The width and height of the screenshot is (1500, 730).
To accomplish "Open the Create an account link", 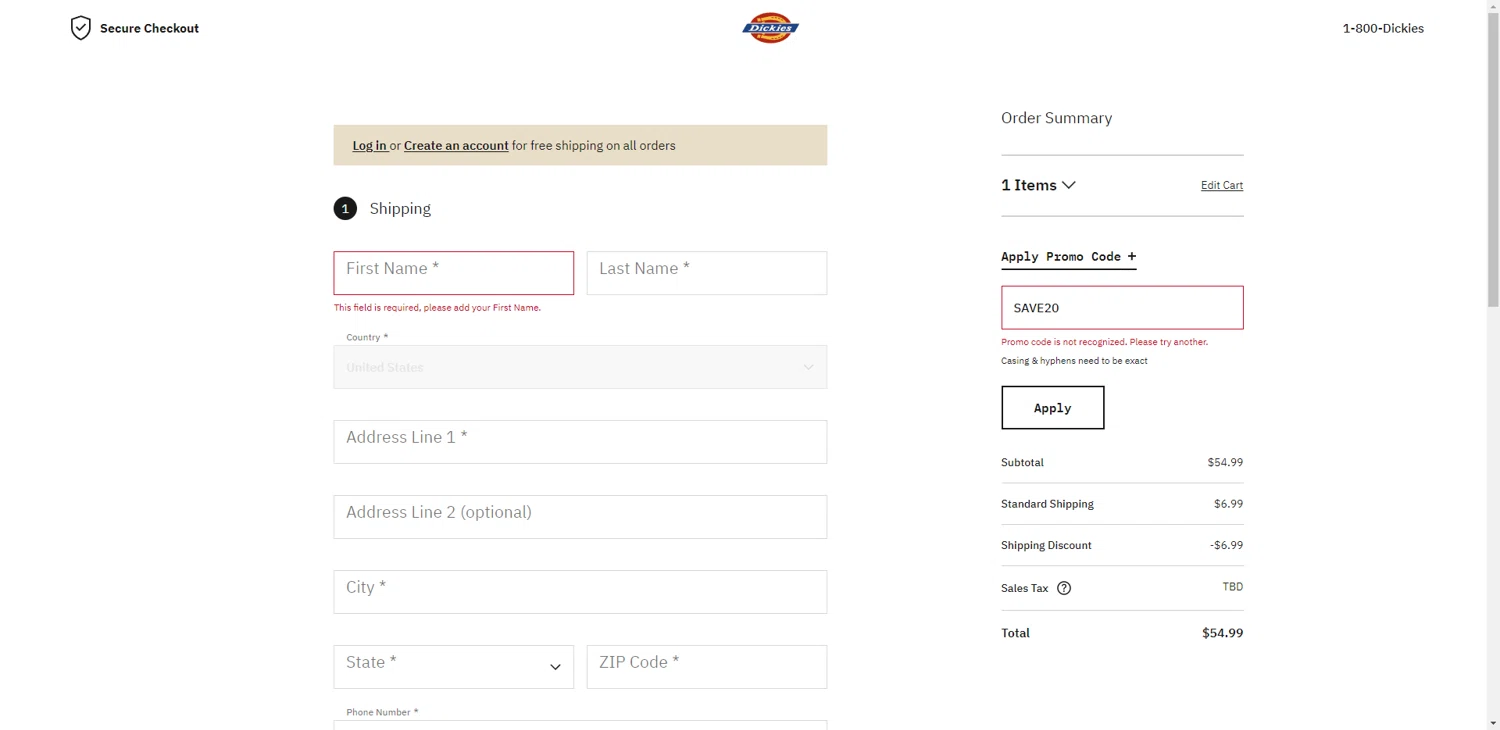I will point(456,146).
